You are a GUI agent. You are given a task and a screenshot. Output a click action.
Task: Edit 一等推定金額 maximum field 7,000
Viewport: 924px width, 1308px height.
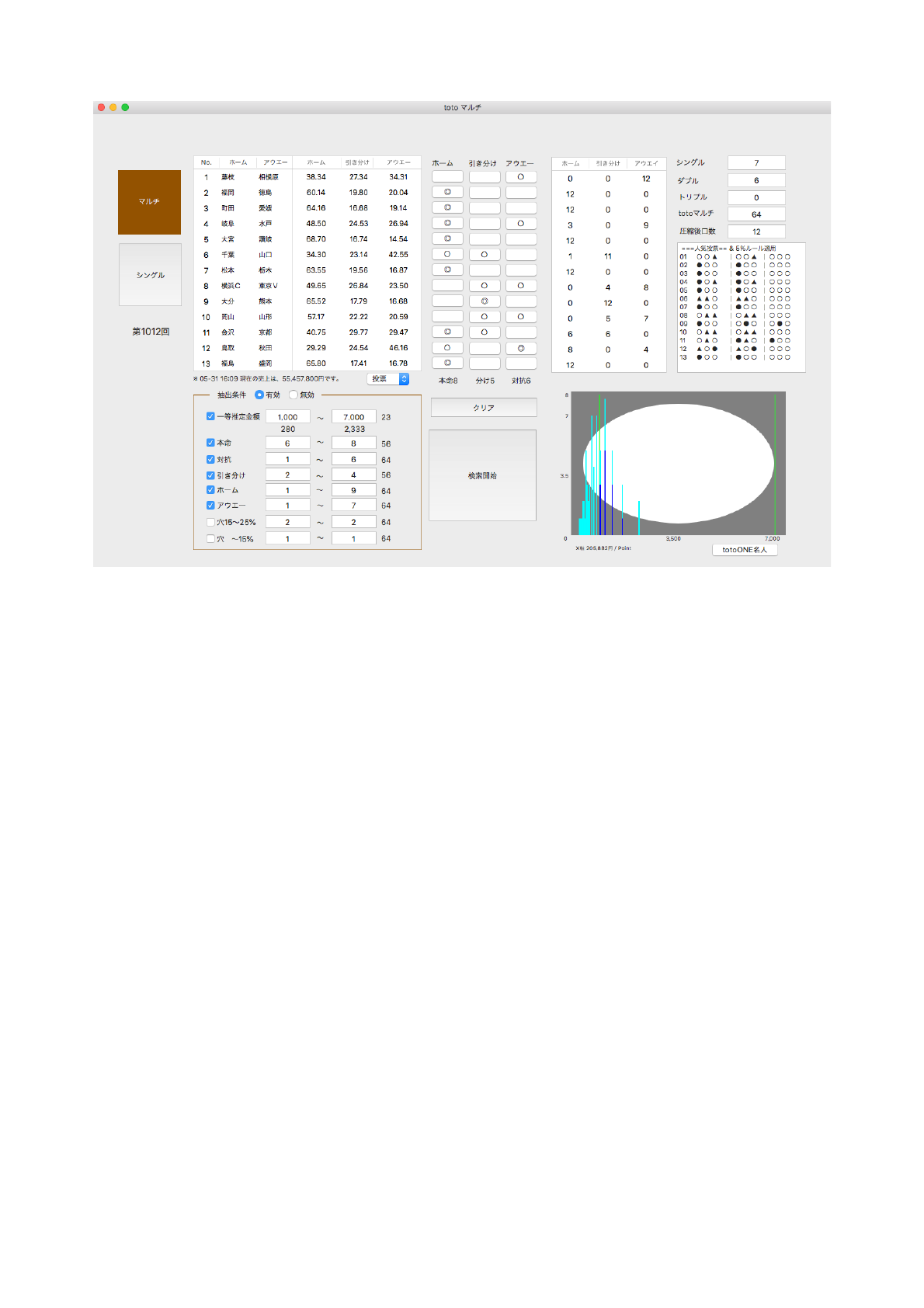click(354, 417)
